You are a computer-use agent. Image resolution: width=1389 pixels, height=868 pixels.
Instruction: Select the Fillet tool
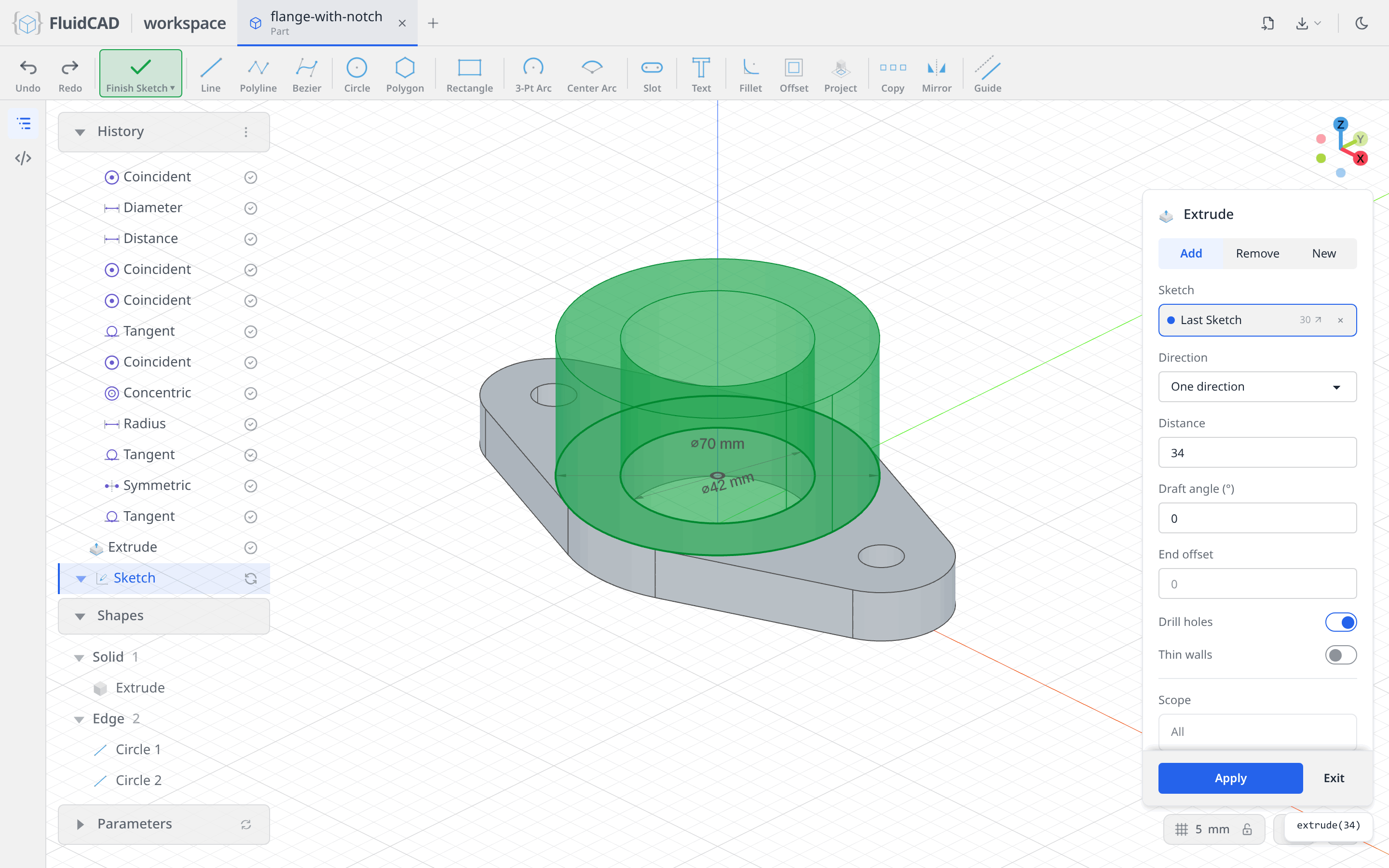pos(750,75)
